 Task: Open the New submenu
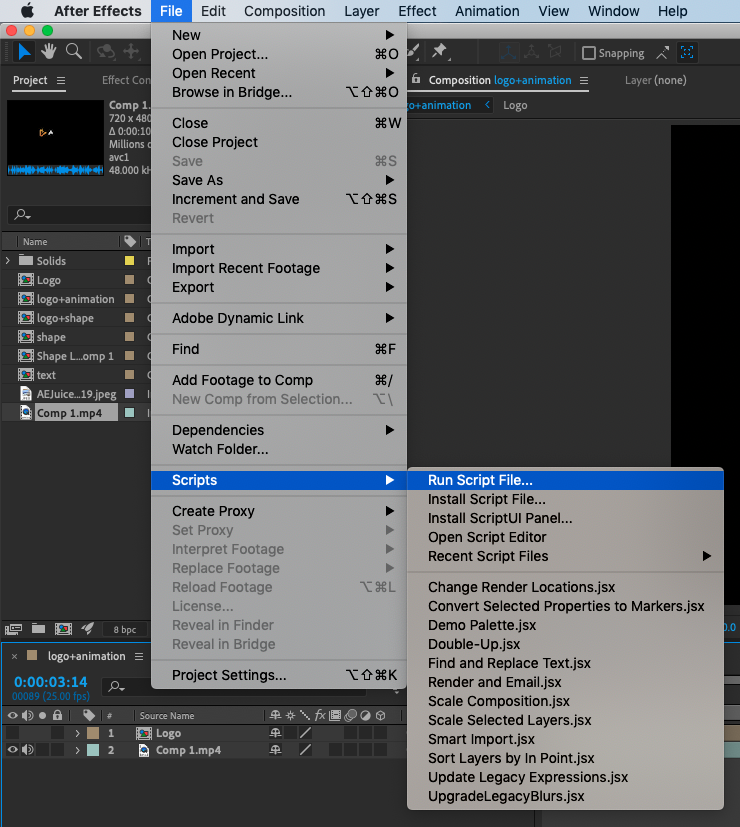tap(278, 35)
